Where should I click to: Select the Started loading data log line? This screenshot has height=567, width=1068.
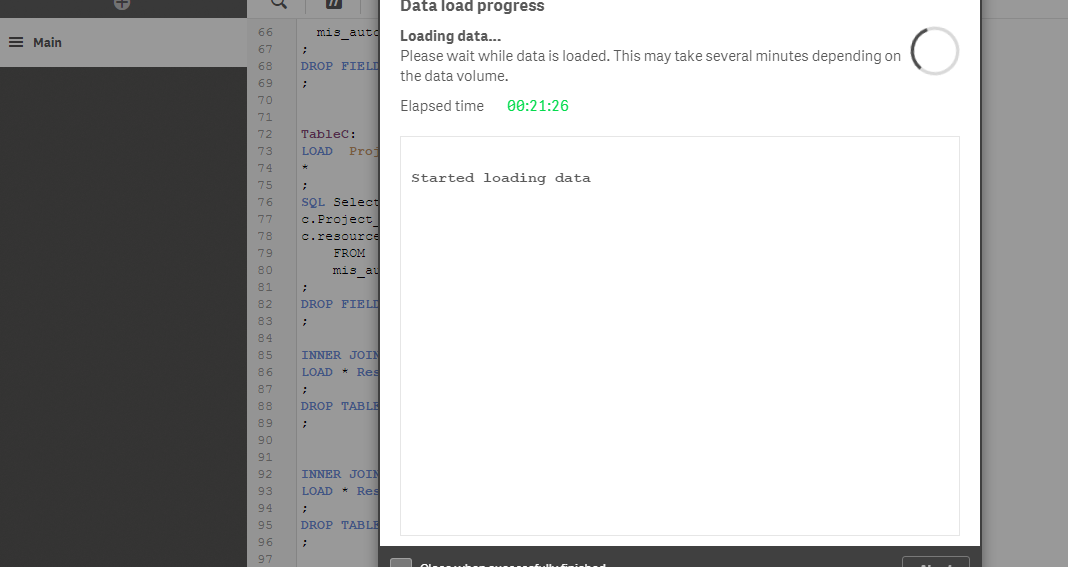coord(501,179)
